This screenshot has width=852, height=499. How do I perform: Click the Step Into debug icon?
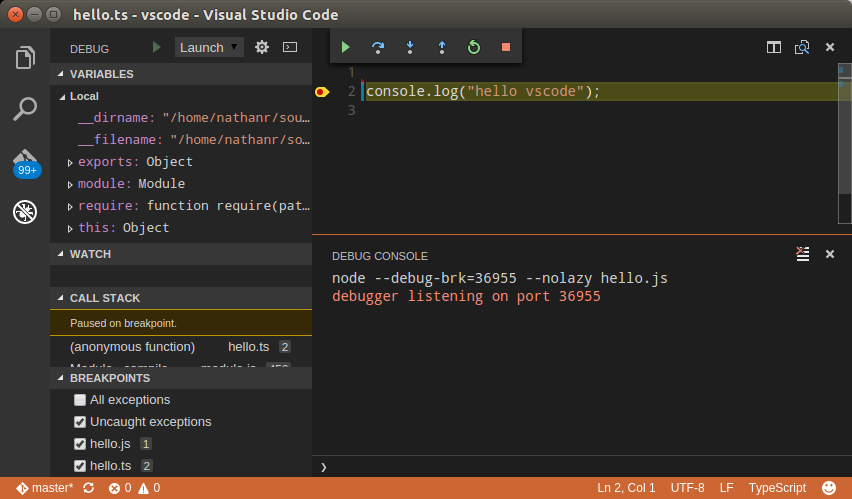point(409,47)
